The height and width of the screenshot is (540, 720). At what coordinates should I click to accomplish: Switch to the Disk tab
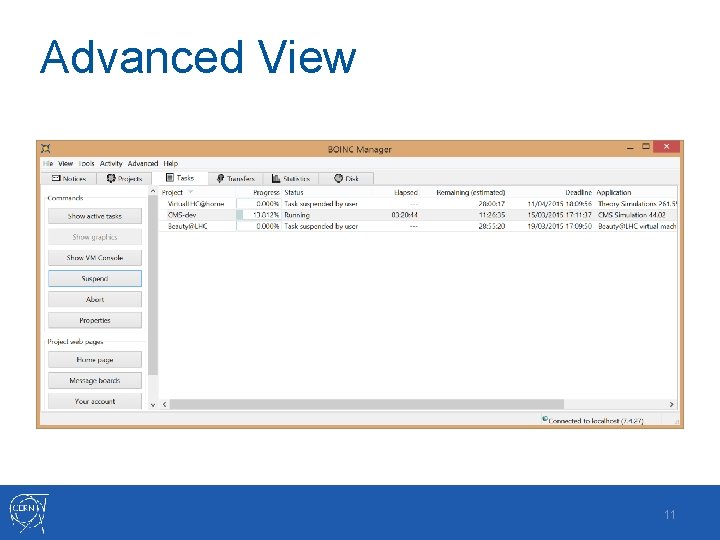[346, 179]
